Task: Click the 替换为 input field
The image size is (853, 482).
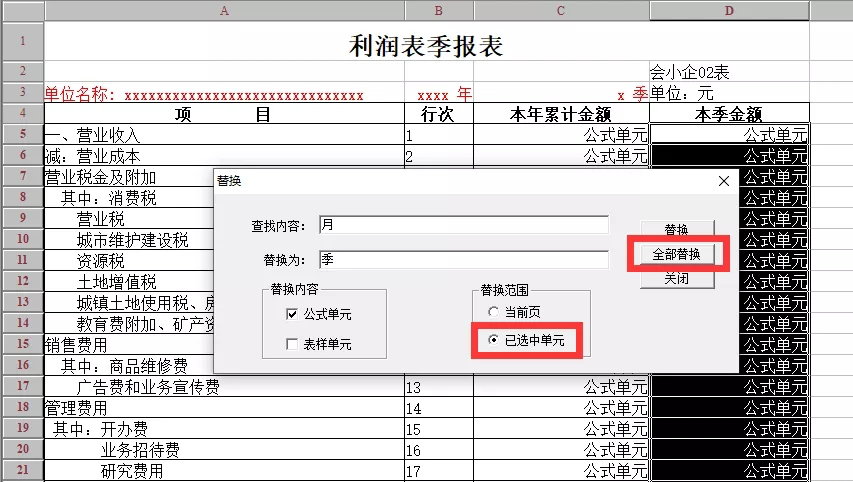Action: 463,259
